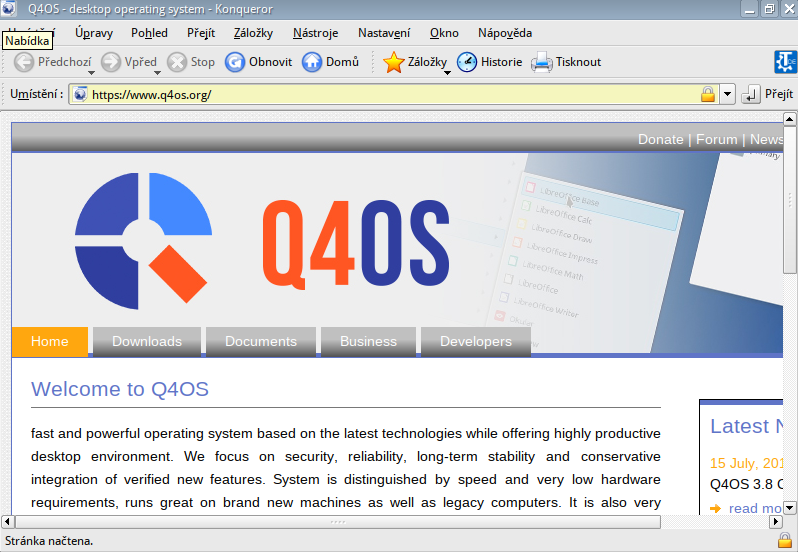This screenshot has width=798, height=552.
Task: Select the Home tab on website
Action: pos(49,341)
